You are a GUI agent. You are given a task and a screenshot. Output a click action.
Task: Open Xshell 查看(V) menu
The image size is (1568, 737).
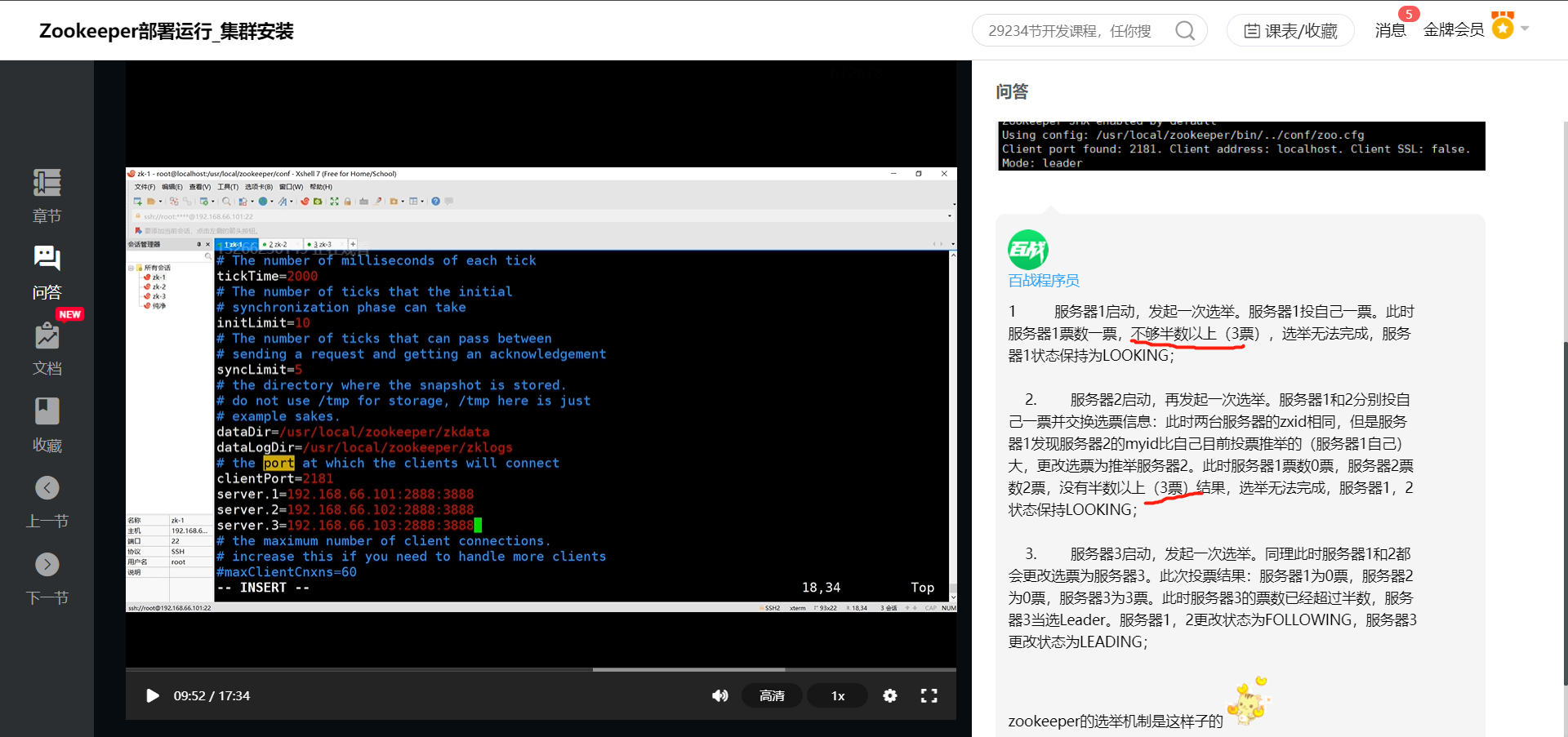point(200,187)
